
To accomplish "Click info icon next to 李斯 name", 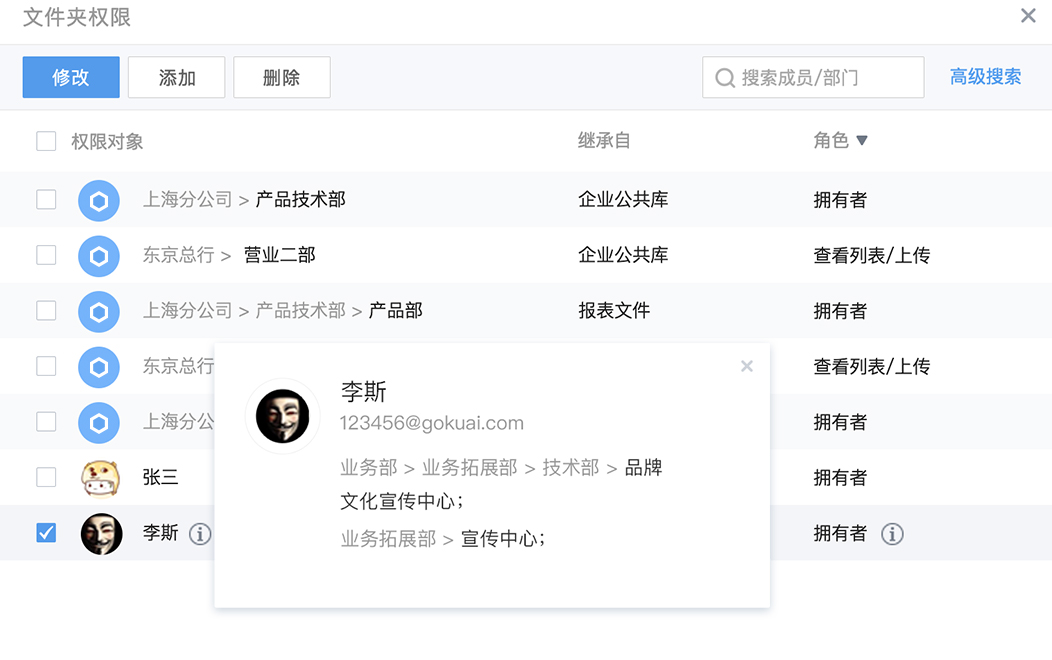I will [200, 534].
